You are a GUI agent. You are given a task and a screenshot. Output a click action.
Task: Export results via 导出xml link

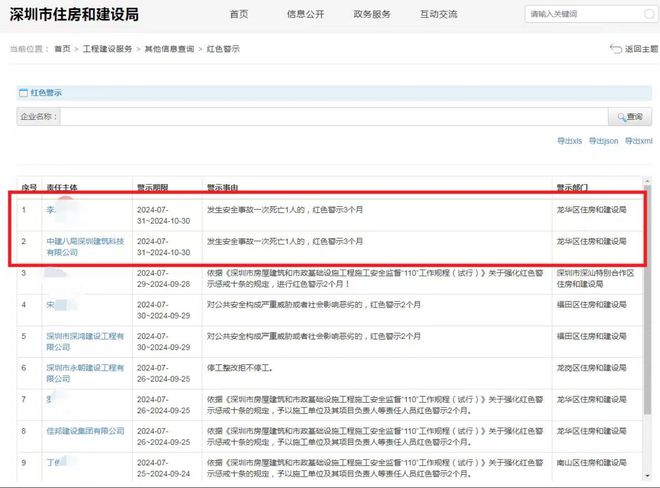639,141
